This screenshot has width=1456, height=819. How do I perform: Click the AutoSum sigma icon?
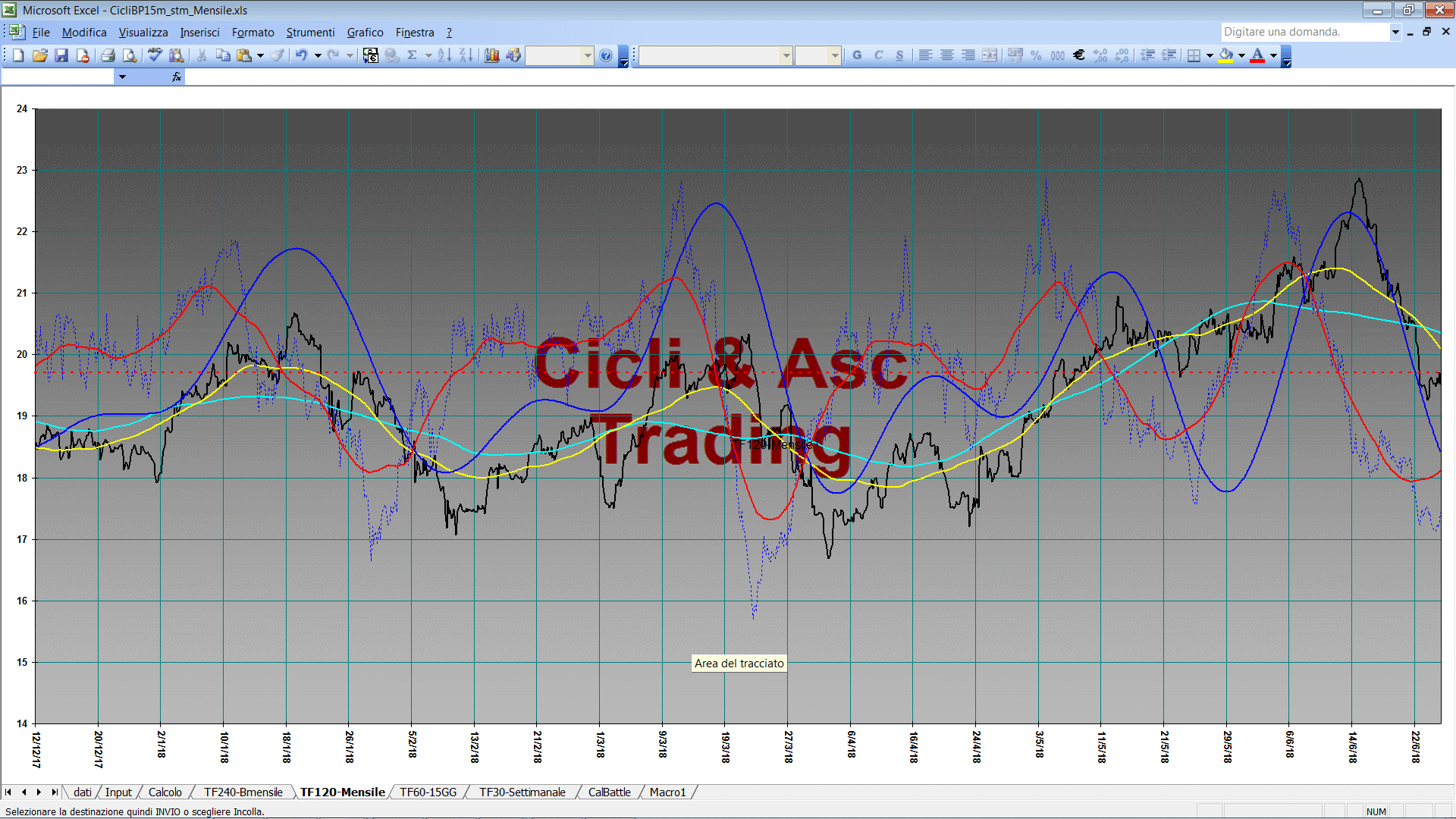(413, 55)
